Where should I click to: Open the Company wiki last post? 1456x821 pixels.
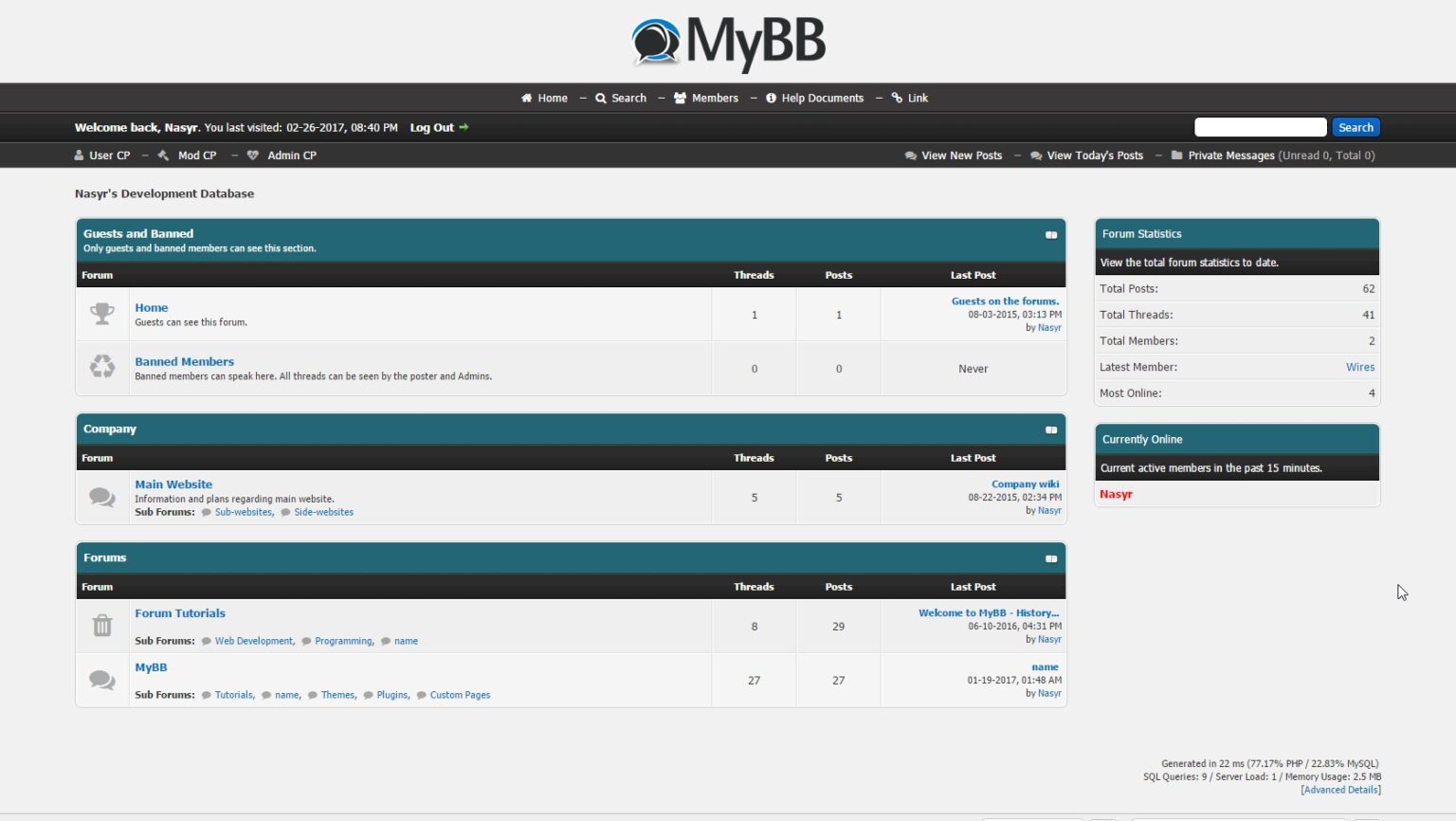point(1025,483)
